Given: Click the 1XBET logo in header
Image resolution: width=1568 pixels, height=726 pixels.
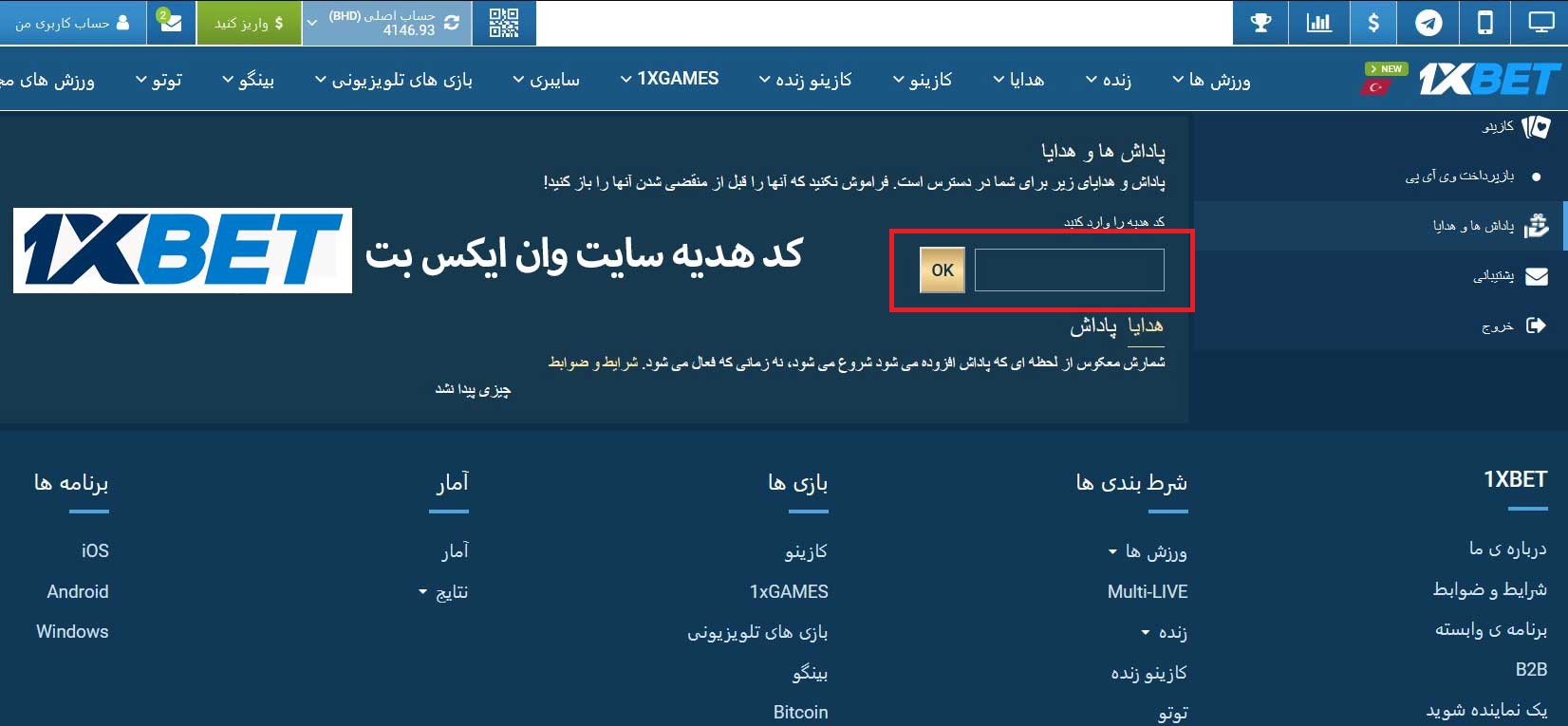Looking at the screenshot, I should click(x=1488, y=79).
